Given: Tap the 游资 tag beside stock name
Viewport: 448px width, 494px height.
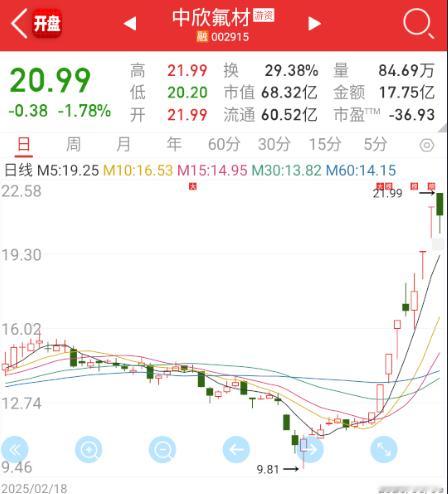Looking at the screenshot, I should point(263,16).
